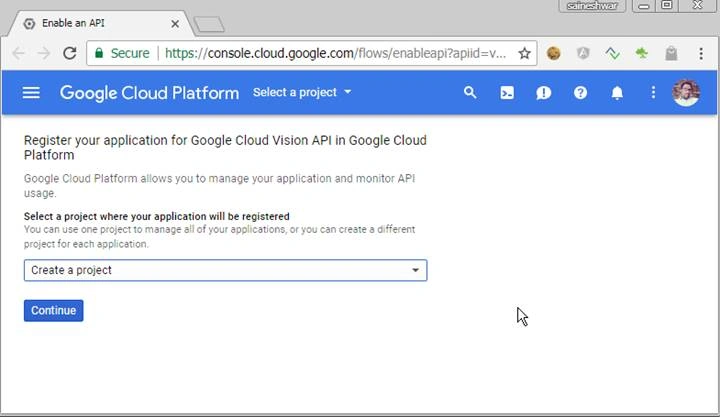The width and height of the screenshot is (720, 417).
Task: Click the search magnifier icon in header
Action: [x=470, y=93]
